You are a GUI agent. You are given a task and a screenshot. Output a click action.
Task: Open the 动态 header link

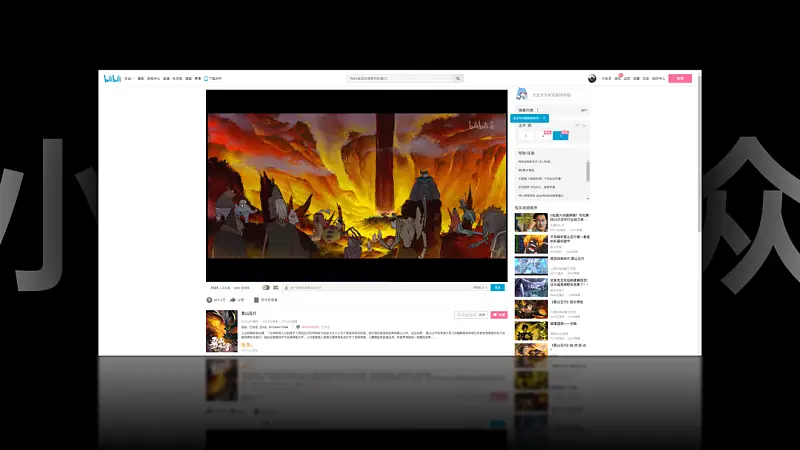click(627, 79)
